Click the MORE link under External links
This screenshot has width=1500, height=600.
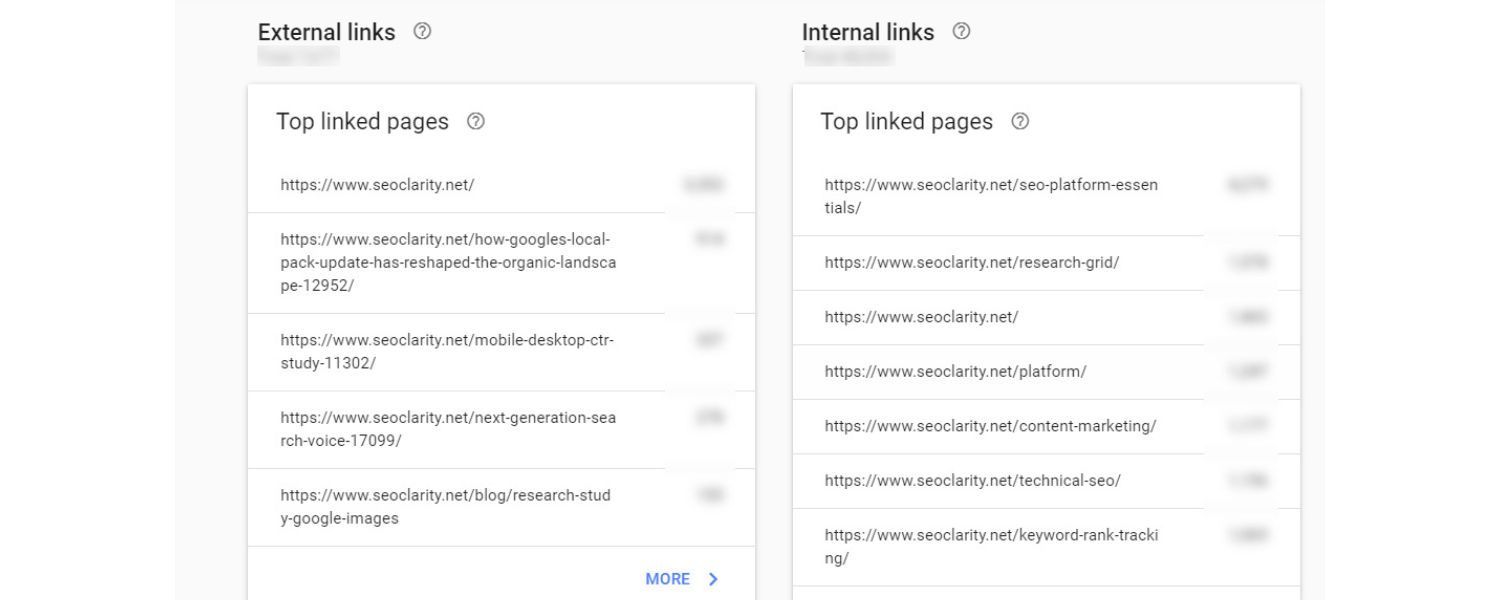[668, 578]
